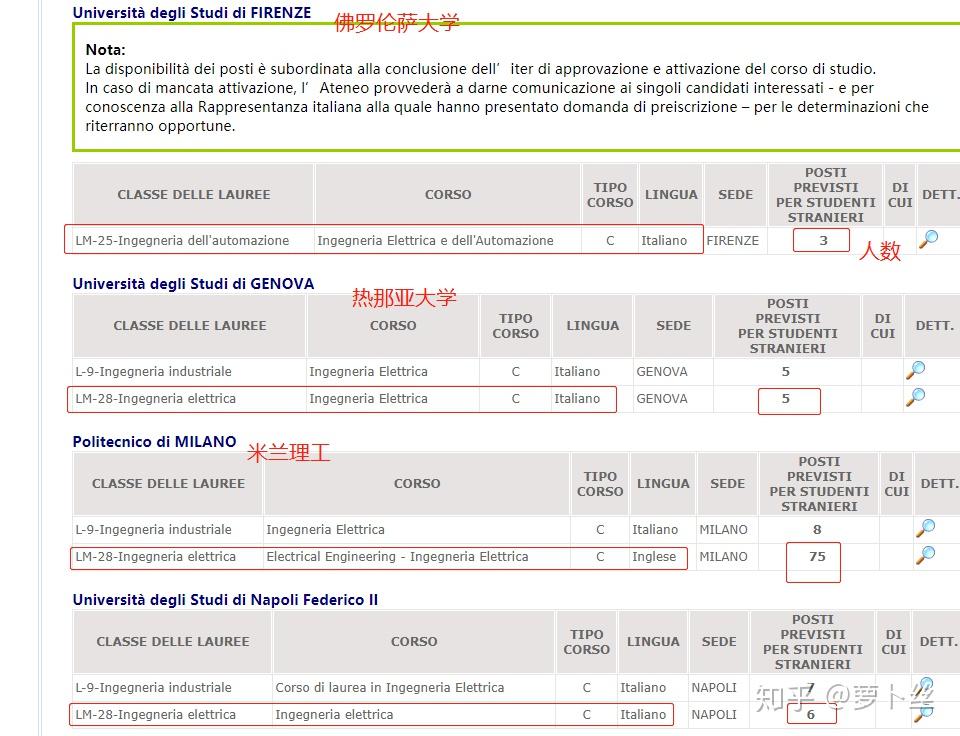Click SEDE header in NAPOLI table
The height and width of the screenshot is (736, 960).
point(719,642)
